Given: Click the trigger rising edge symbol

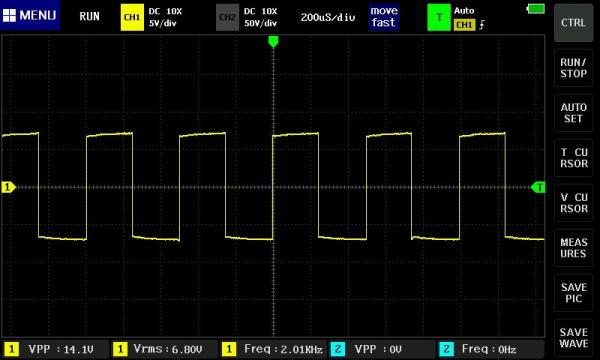Looking at the screenshot, I should 482,25.
